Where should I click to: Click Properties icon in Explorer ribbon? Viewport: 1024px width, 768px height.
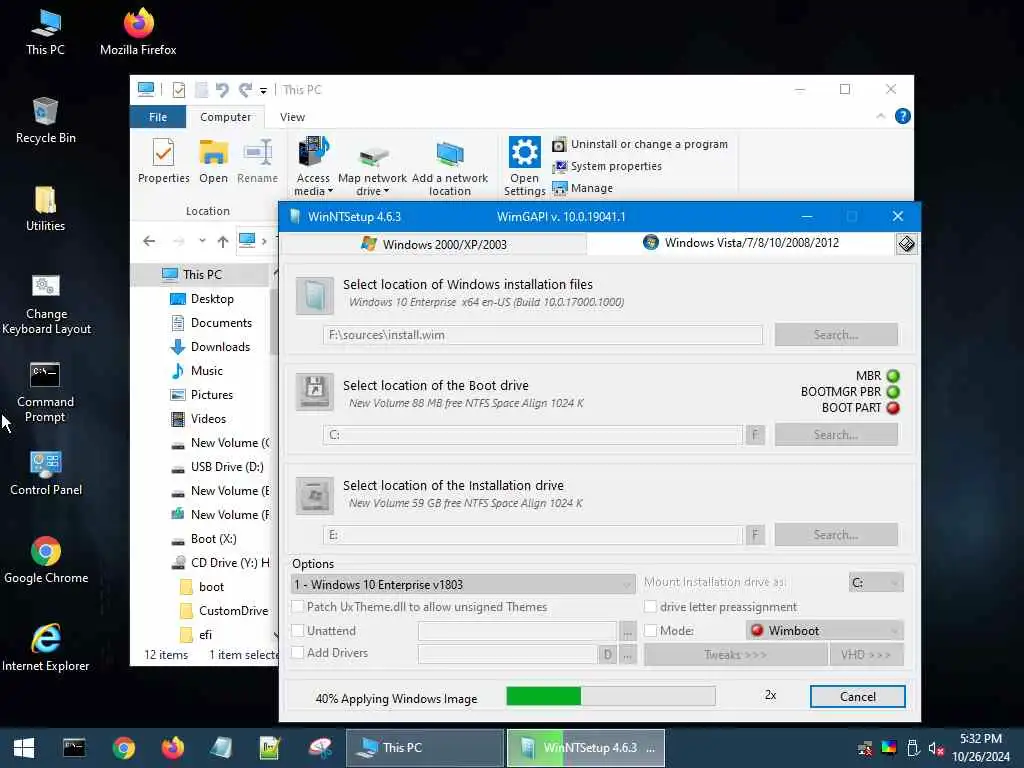(163, 161)
